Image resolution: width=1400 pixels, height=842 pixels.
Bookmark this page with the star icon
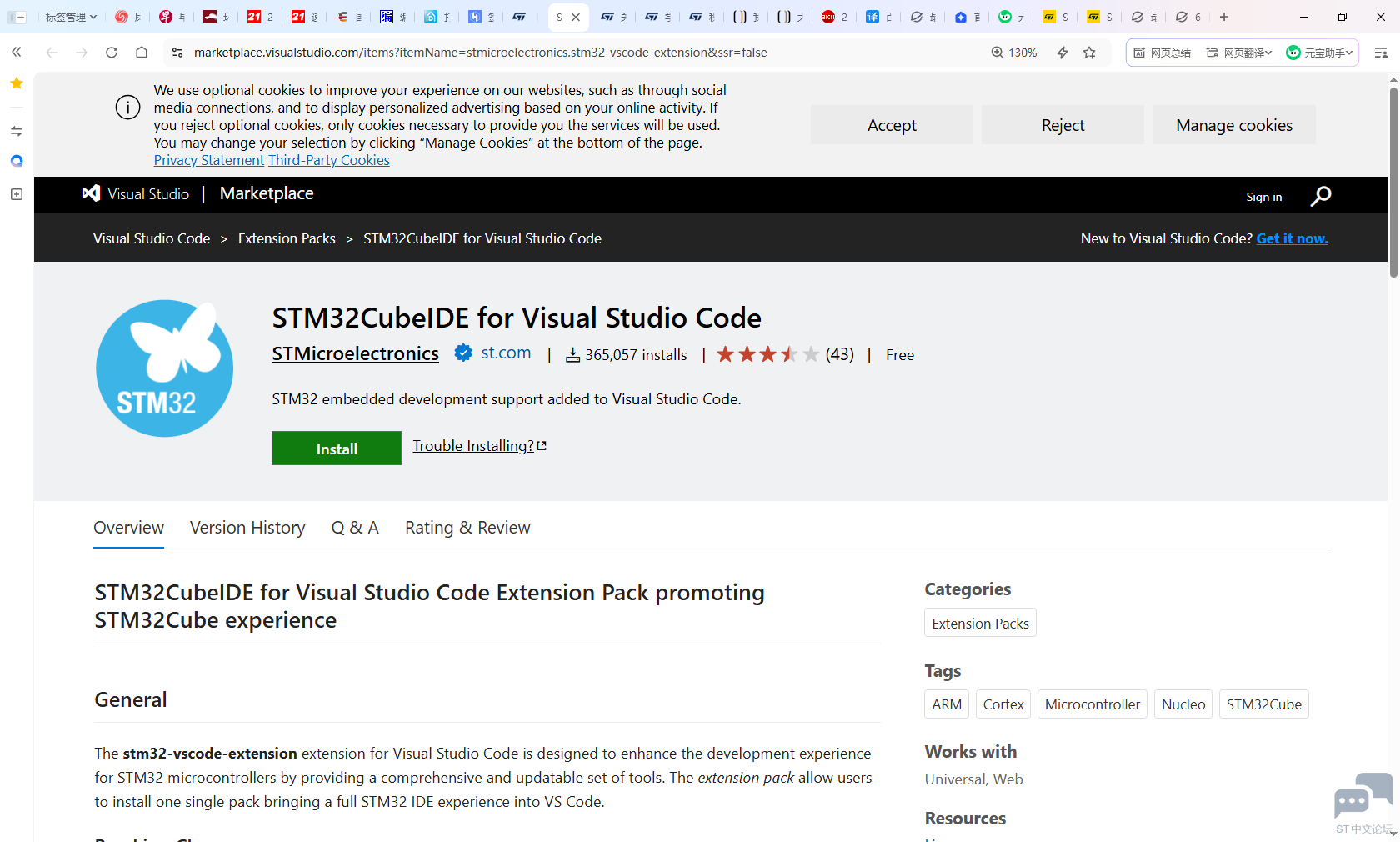click(x=1089, y=53)
